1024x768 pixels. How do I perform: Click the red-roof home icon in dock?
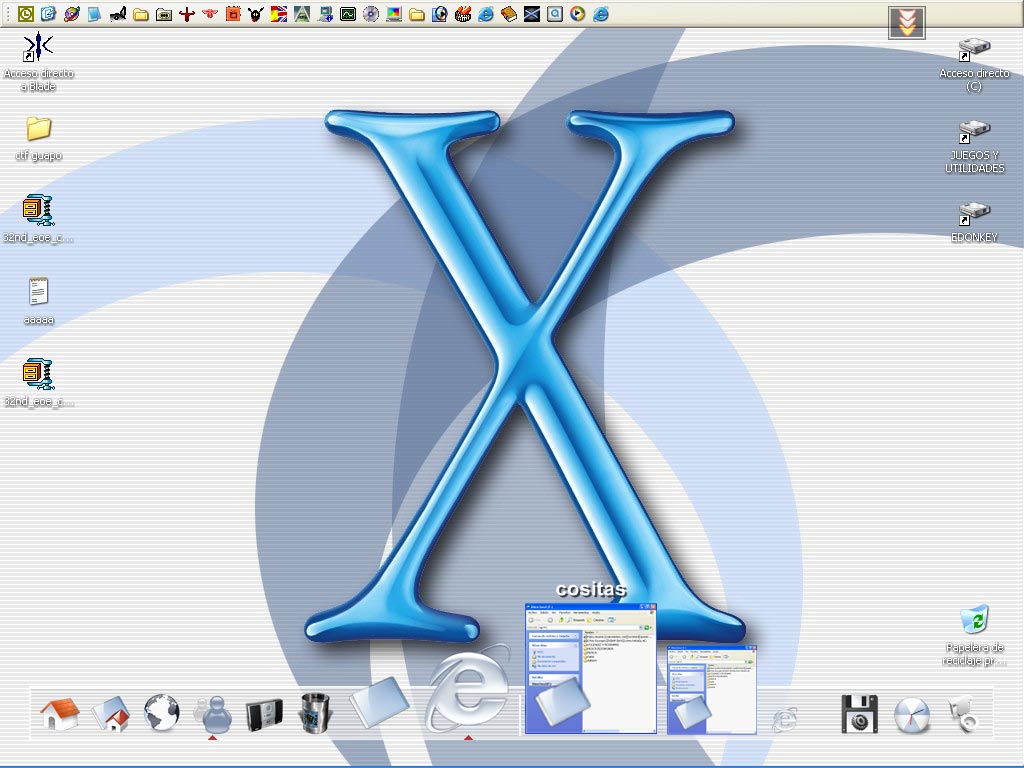point(60,714)
